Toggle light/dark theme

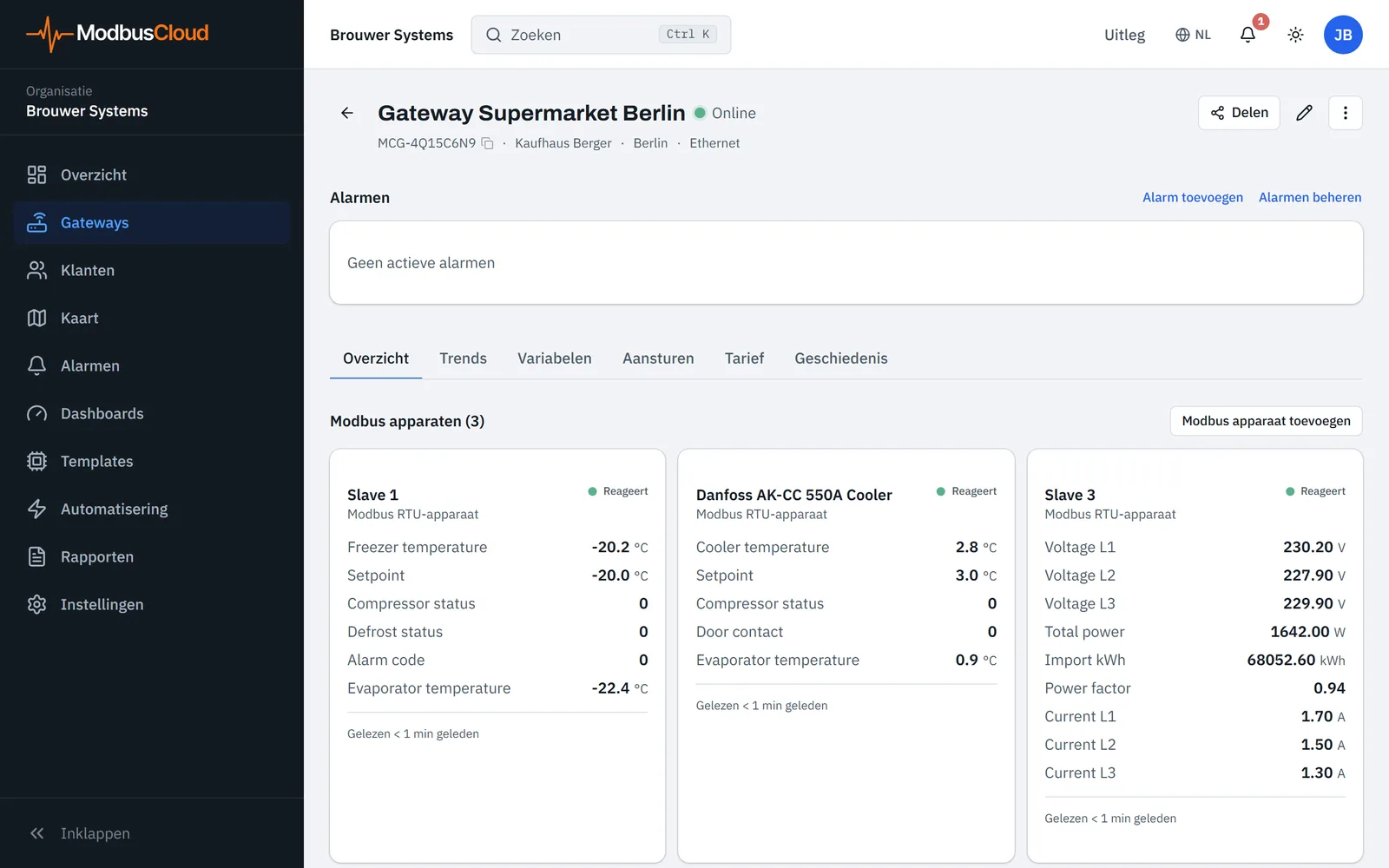point(1295,35)
